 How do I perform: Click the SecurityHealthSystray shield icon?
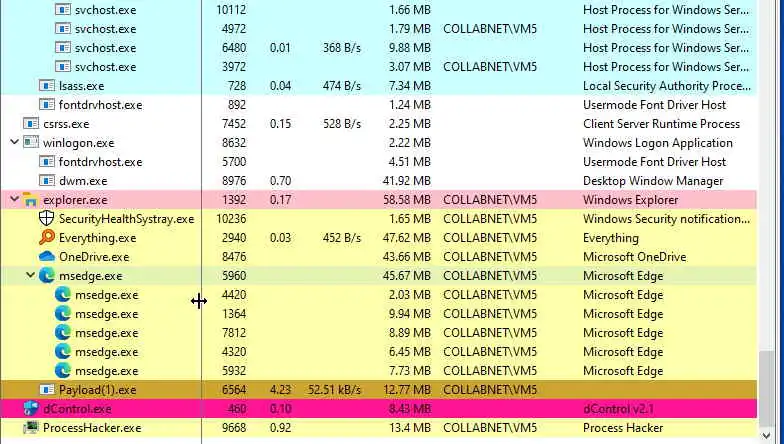pos(46,218)
